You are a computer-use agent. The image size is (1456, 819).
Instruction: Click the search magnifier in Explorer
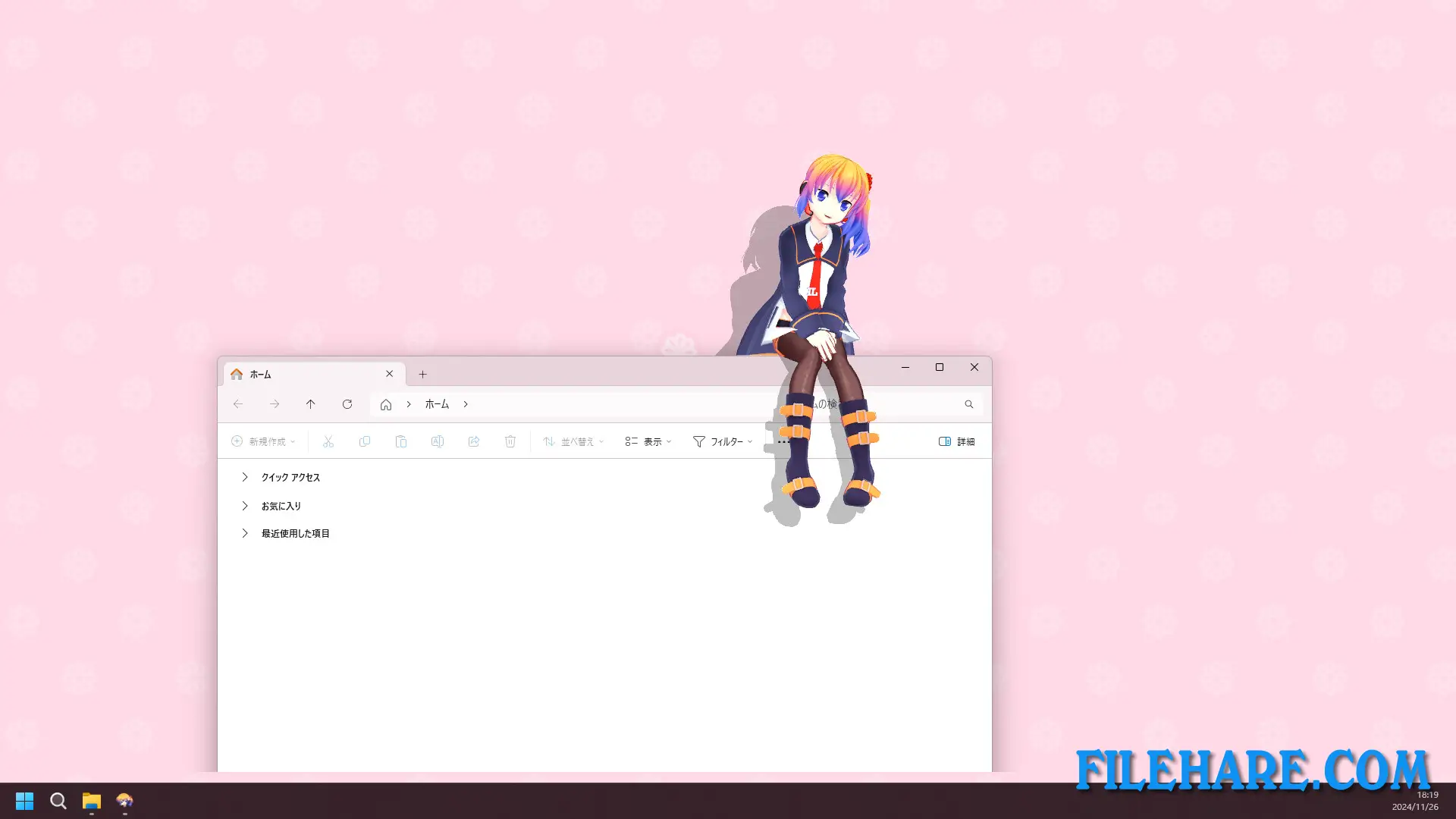click(969, 404)
